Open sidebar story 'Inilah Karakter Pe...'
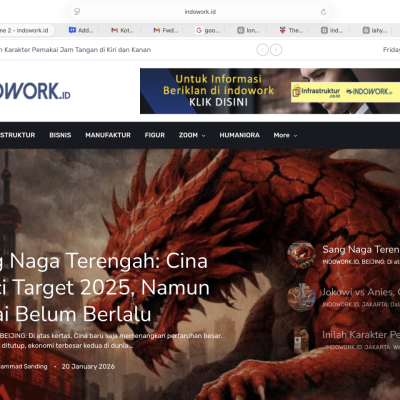400x400 pixels. [x=361, y=335]
